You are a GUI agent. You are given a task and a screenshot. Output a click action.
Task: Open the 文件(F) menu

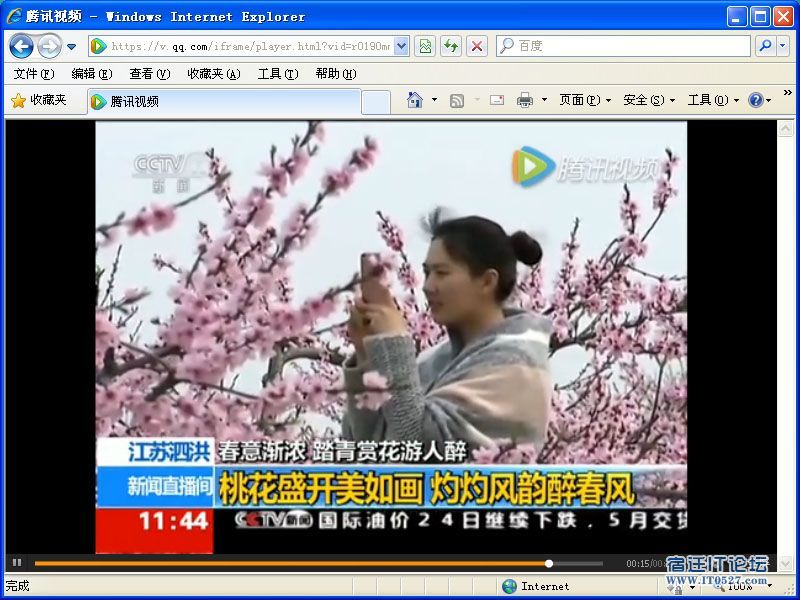click(34, 74)
